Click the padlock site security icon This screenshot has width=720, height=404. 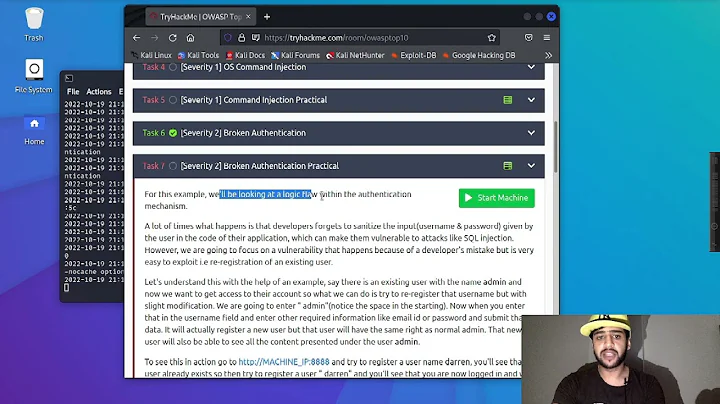(242, 38)
